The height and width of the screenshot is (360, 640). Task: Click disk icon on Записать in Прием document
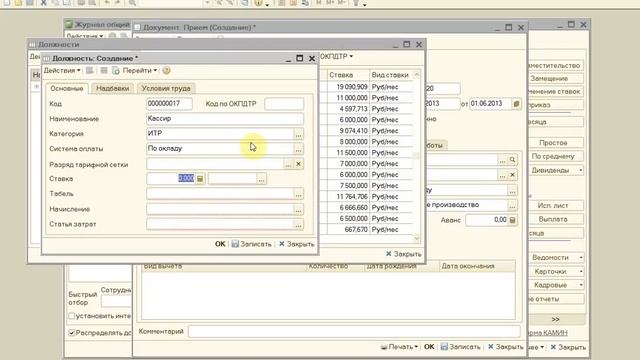(x=444, y=347)
